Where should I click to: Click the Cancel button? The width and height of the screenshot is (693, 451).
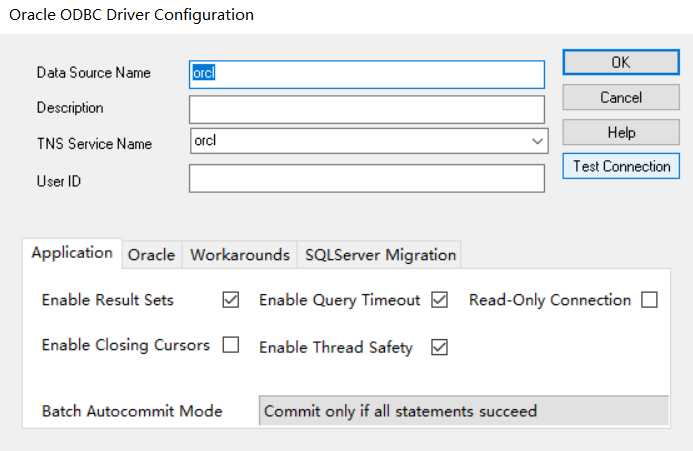point(621,97)
